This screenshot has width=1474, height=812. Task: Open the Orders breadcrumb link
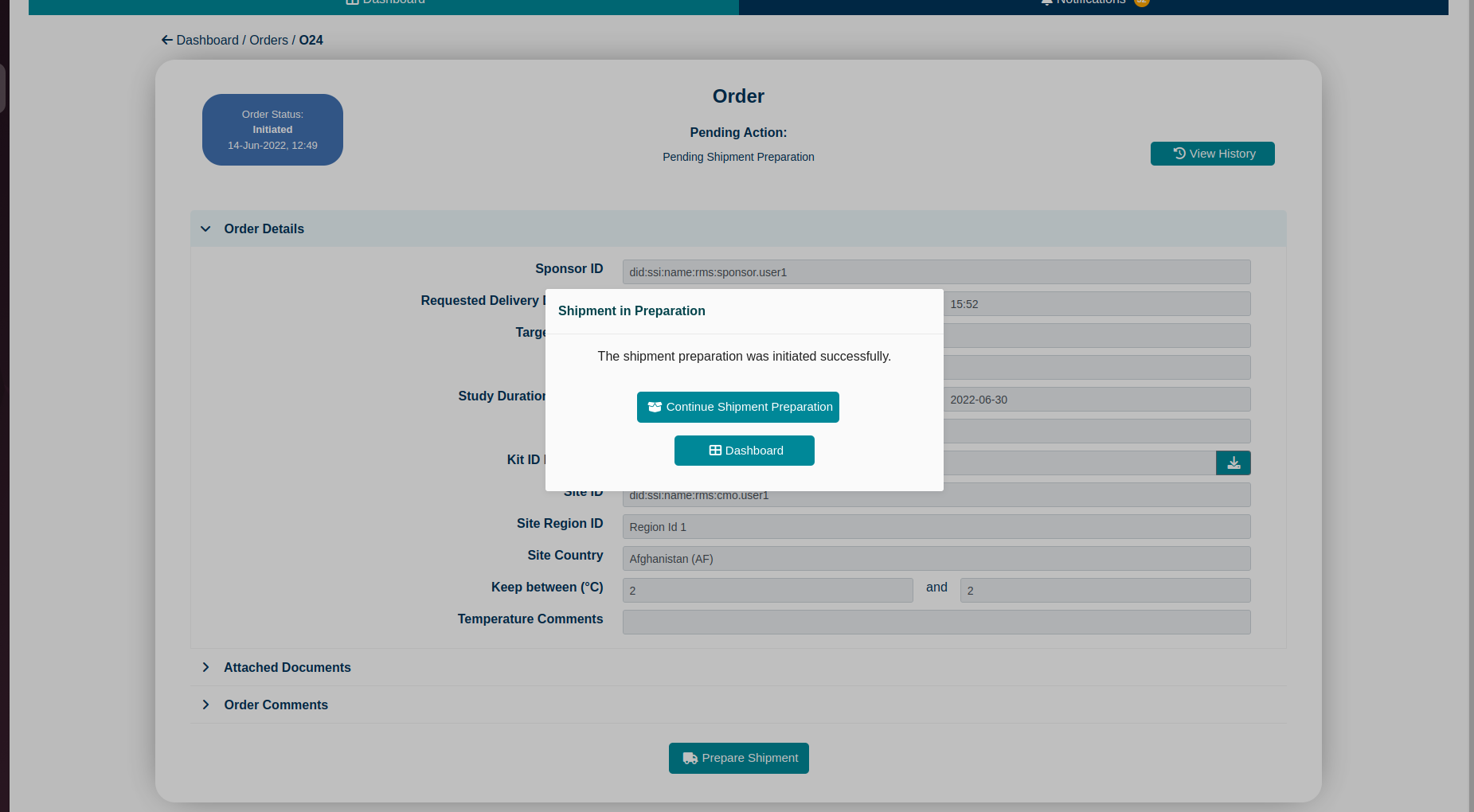point(268,40)
